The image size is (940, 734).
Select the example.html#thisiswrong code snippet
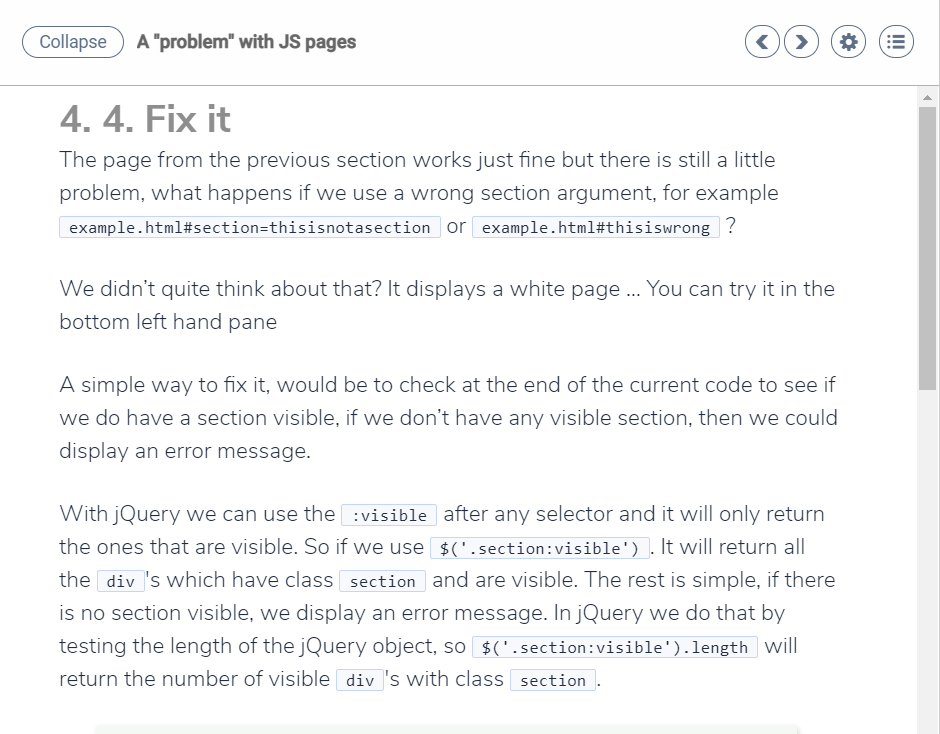pyautogui.click(x=595, y=226)
